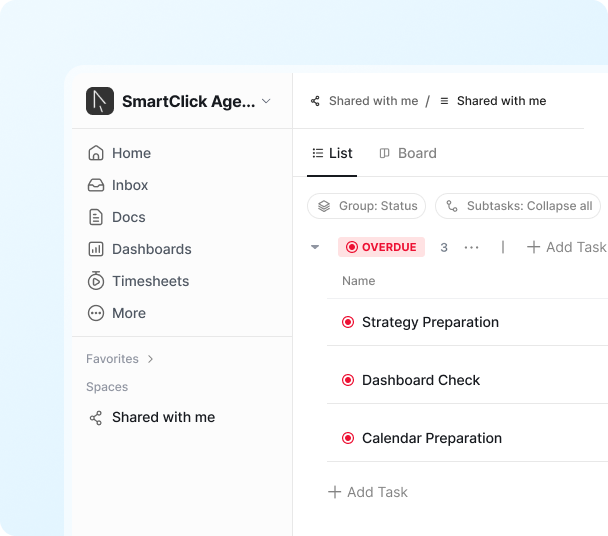The height and width of the screenshot is (536, 608).
Task: Click the Docs page icon
Action: (96, 217)
